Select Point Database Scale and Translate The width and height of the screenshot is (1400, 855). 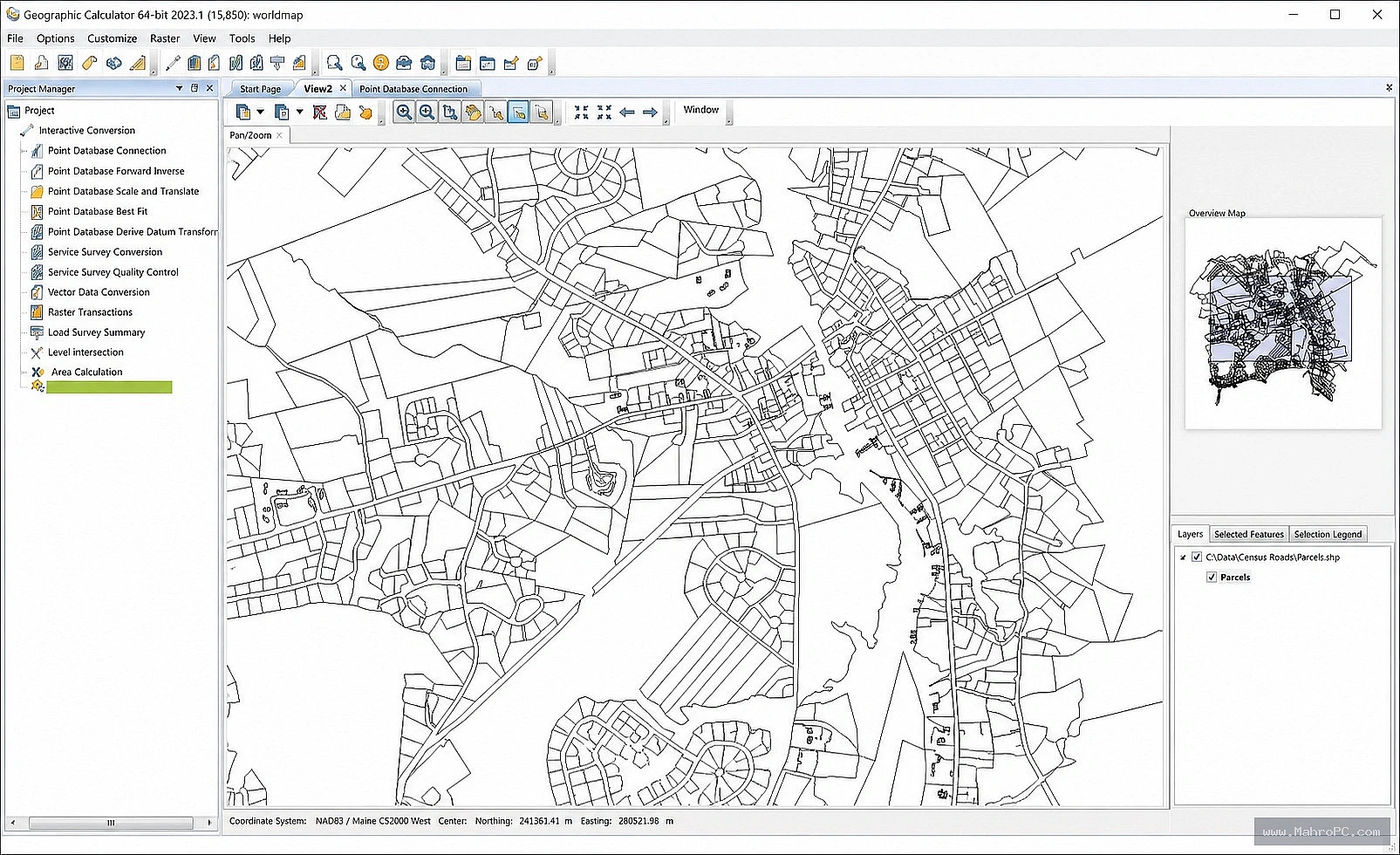123,191
